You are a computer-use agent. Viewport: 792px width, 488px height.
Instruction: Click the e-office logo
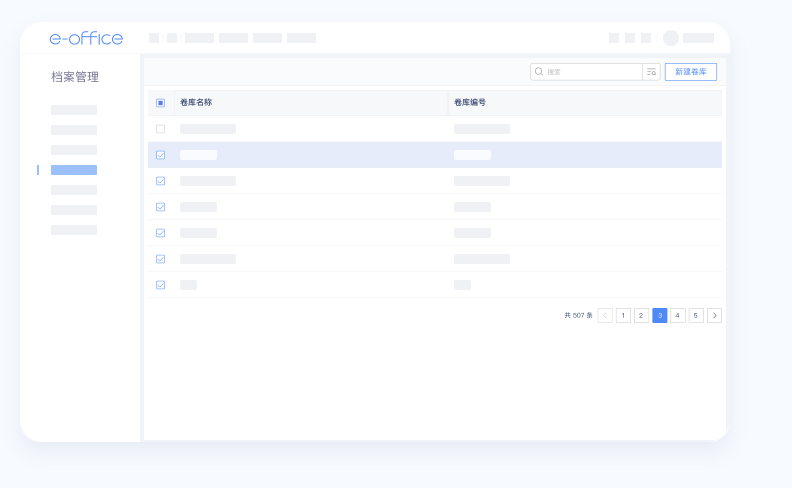pos(86,38)
